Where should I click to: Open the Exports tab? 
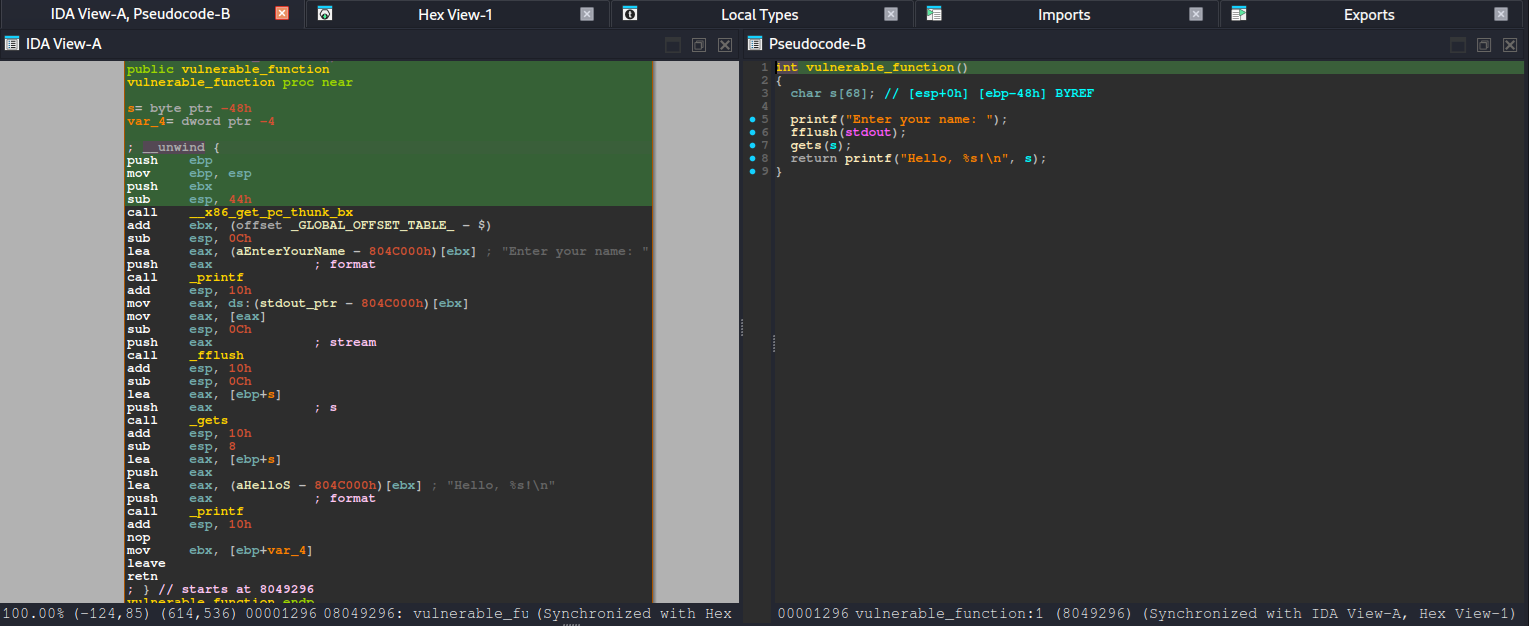(x=1368, y=15)
